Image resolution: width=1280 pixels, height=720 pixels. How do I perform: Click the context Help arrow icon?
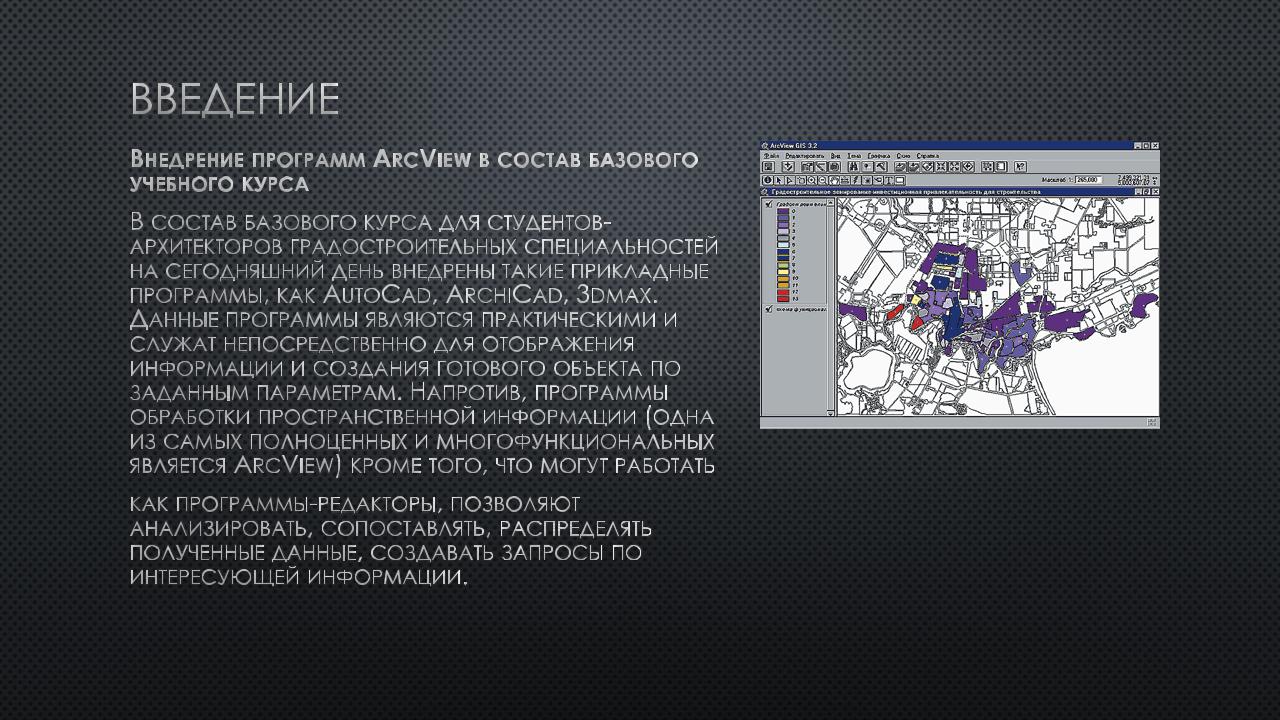tap(1020, 166)
